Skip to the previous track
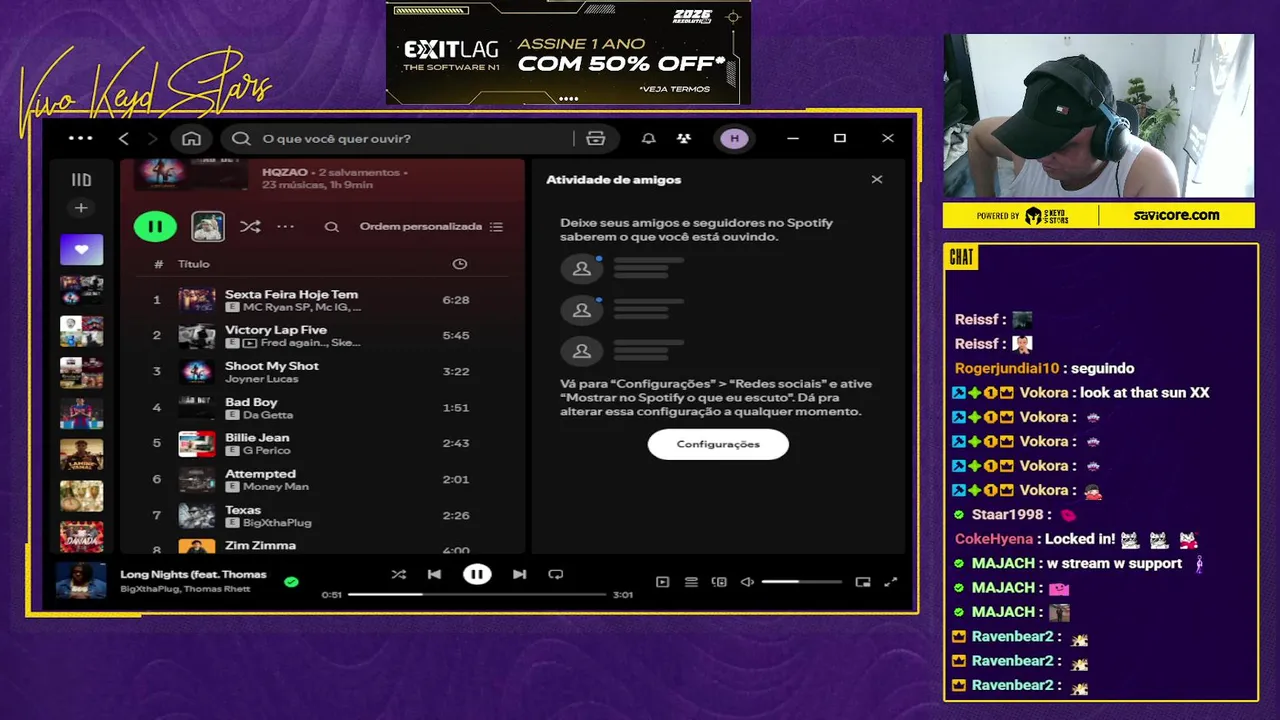The width and height of the screenshot is (1280, 720). (x=434, y=574)
